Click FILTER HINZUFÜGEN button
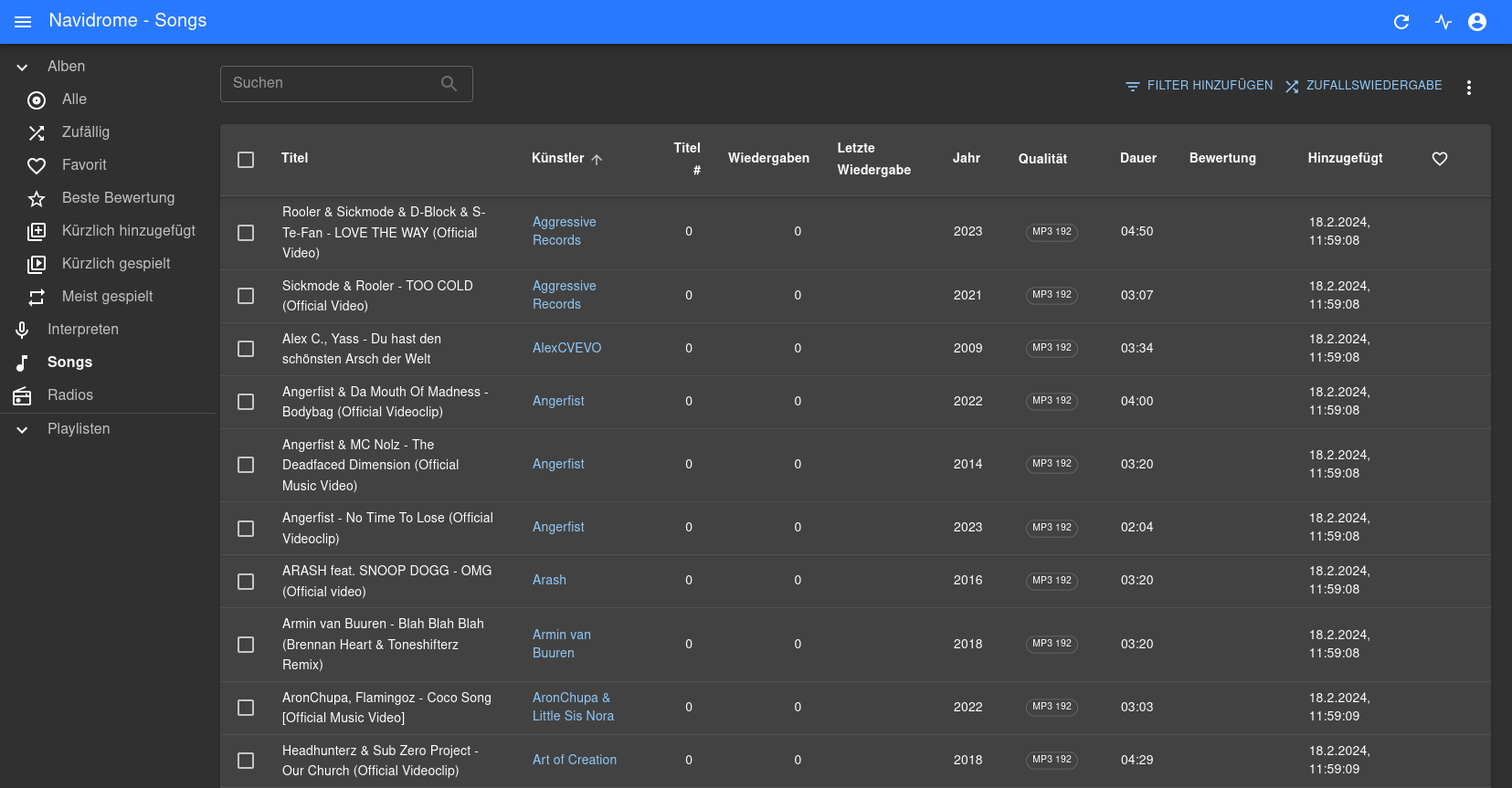This screenshot has height=788, width=1512. 1199,86
